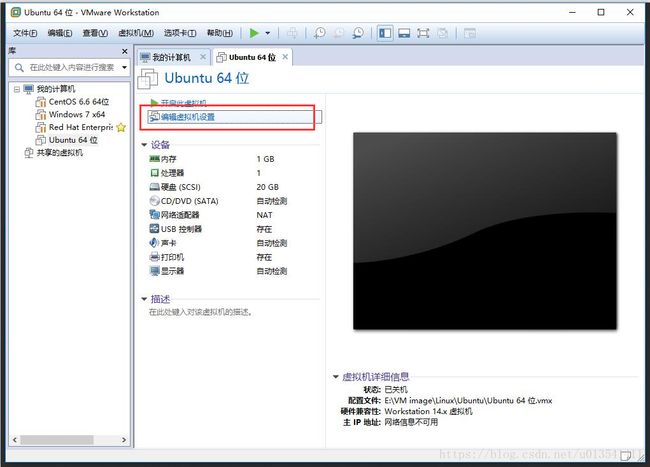The height and width of the screenshot is (467, 650).
Task: Select Windows 7 x64 virtual machine
Action: click(77, 114)
